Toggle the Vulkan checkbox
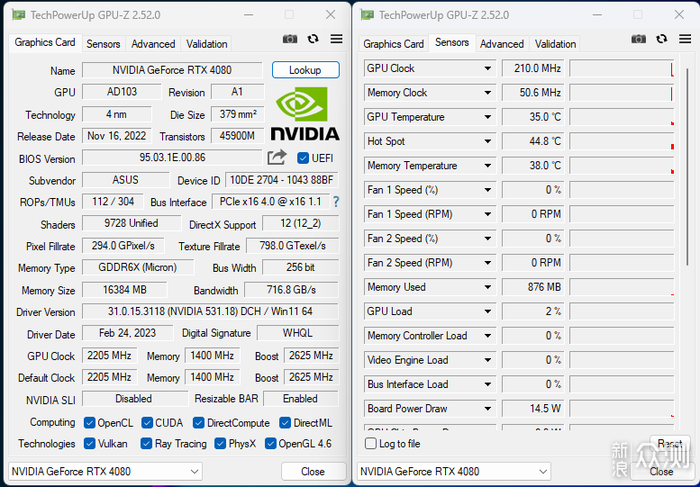The height and width of the screenshot is (487, 700). 89,443
